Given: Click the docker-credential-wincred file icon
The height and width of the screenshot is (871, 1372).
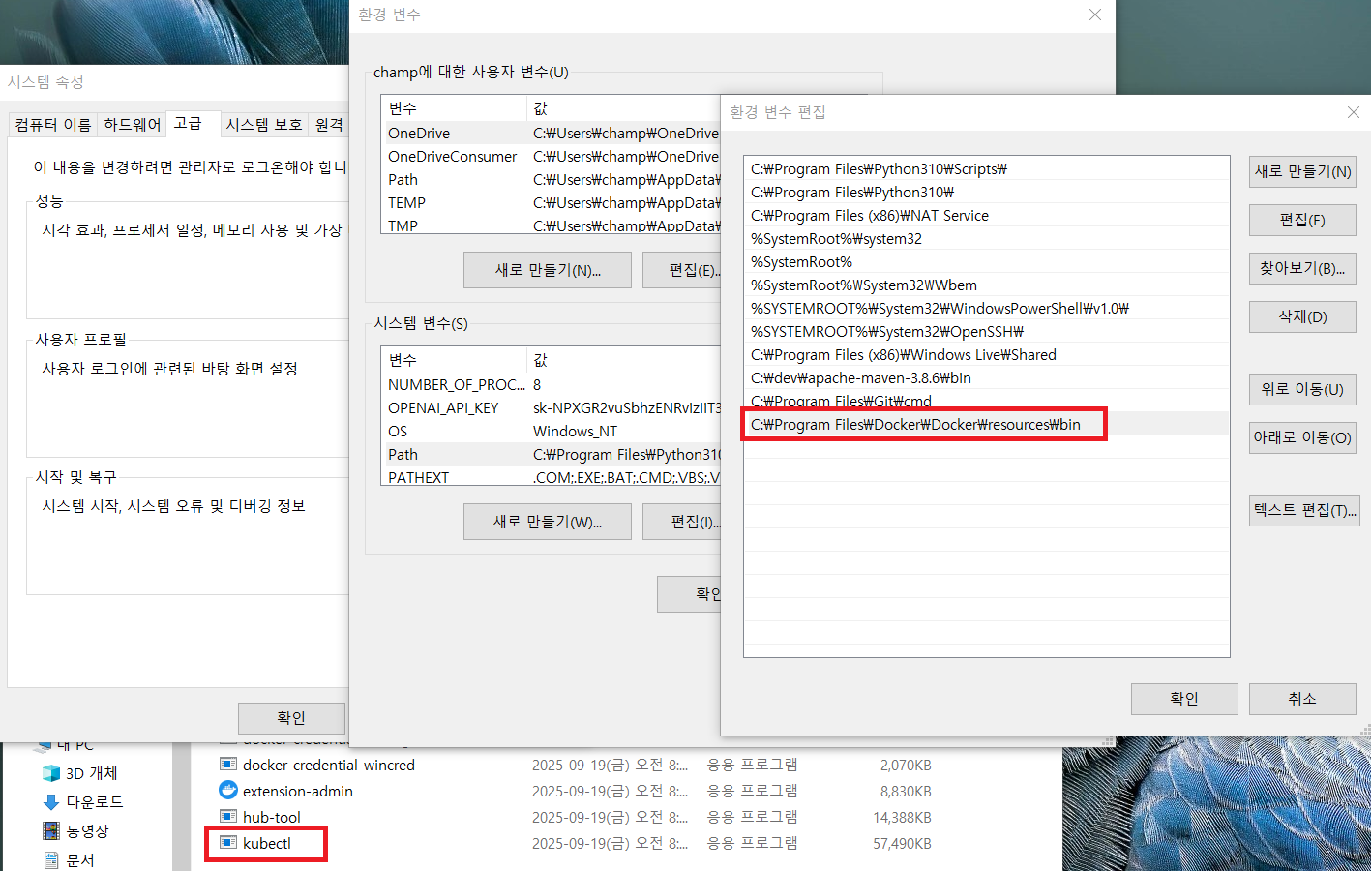Looking at the screenshot, I should point(228,765).
